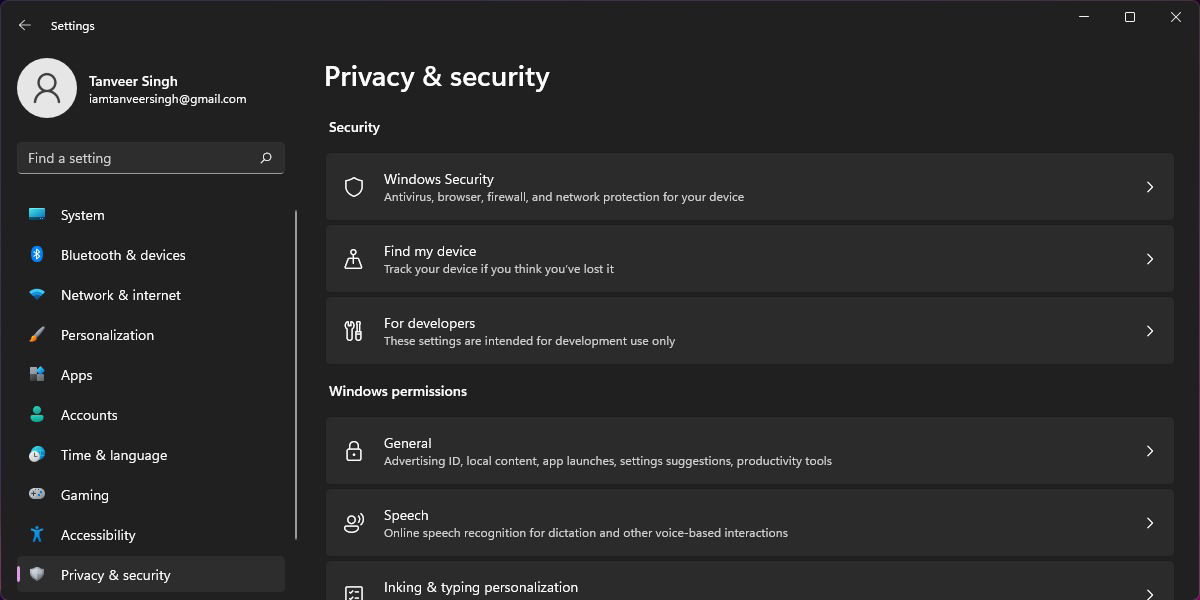Image resolution: width=1200 pixels, height=600 pixels.
Task: Click the System monitor icon in sidebar
Action: 37,215
